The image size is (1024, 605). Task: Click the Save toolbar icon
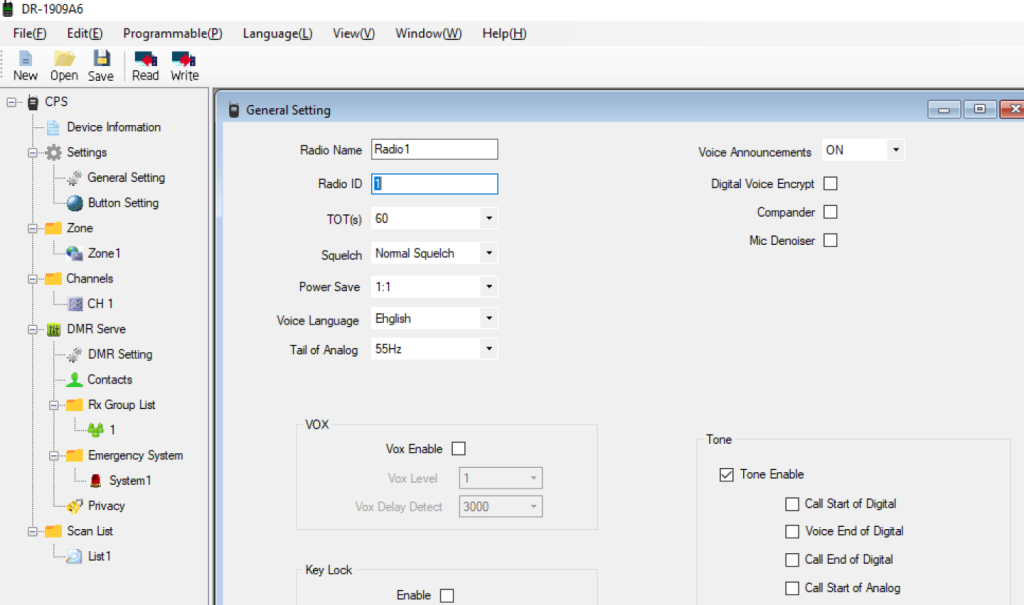point(101,66)
